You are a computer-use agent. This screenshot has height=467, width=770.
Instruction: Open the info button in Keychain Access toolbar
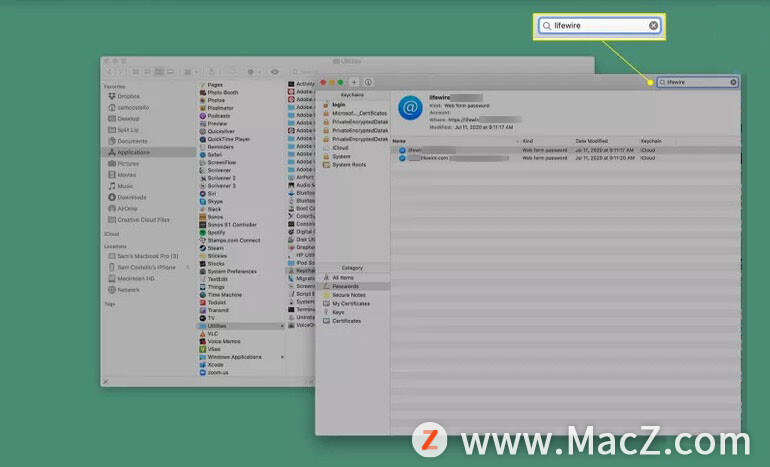pos(368,82)
